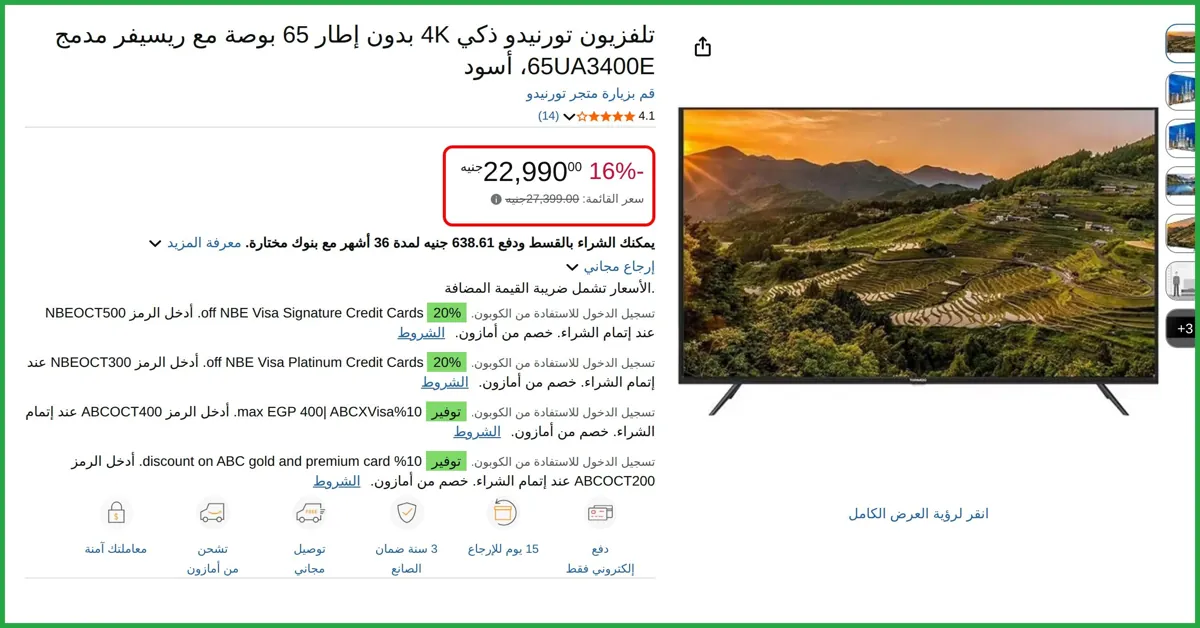This screenshot has height=628, width=1200.
Task: Select the selected sunset terraces thumbnail
Action: [x=1183, y=42]
